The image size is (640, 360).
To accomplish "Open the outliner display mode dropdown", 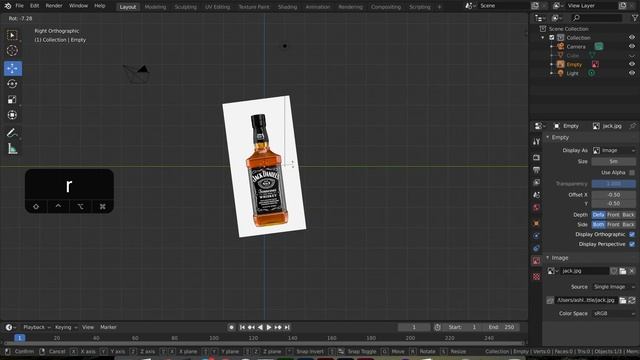I will coord(540,18).
